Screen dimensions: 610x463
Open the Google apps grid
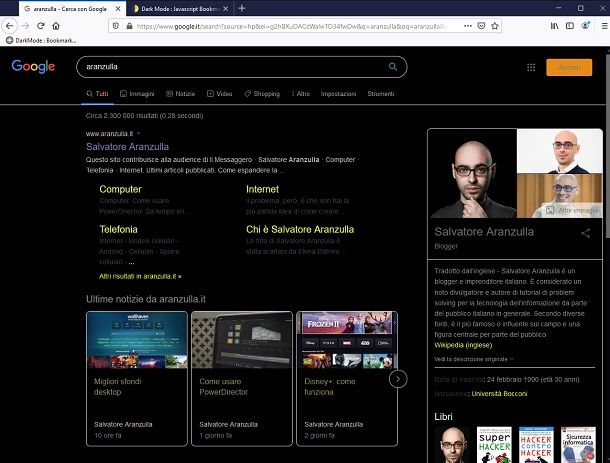(531, 67)
